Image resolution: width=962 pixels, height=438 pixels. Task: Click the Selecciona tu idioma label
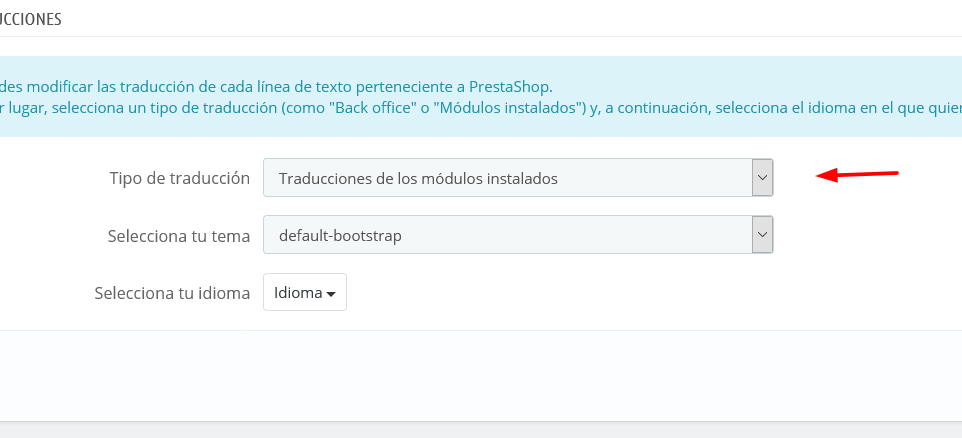click(172, 293)
